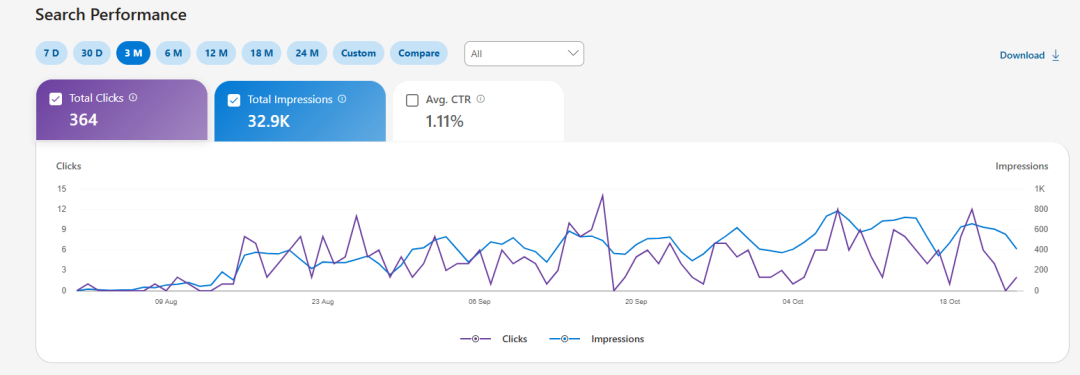Select the 30 D time range
This screenshot has height=375, width=1080.
point(92,53)
